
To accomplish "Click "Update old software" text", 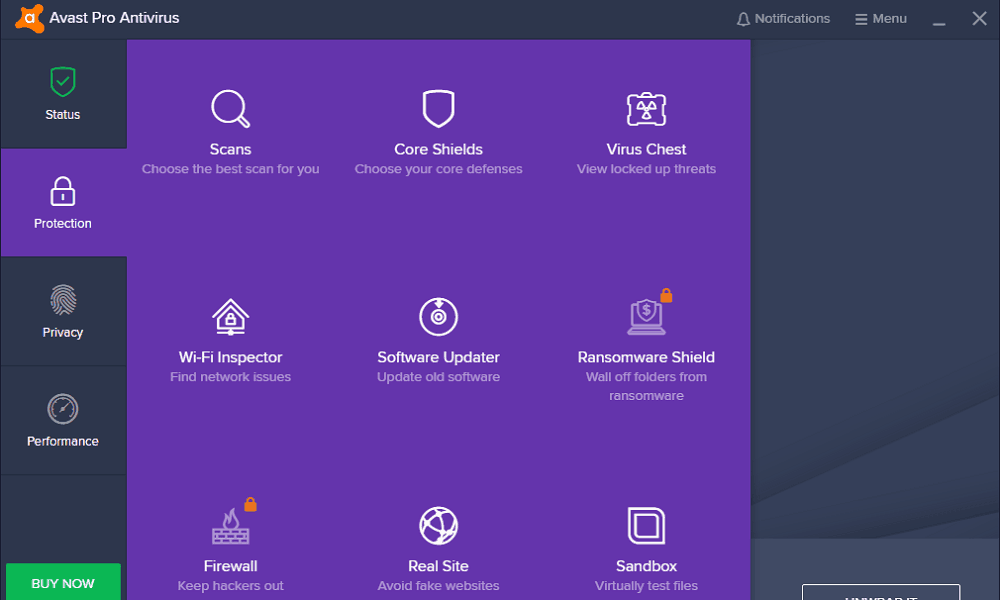I will (x=438, y=377).
